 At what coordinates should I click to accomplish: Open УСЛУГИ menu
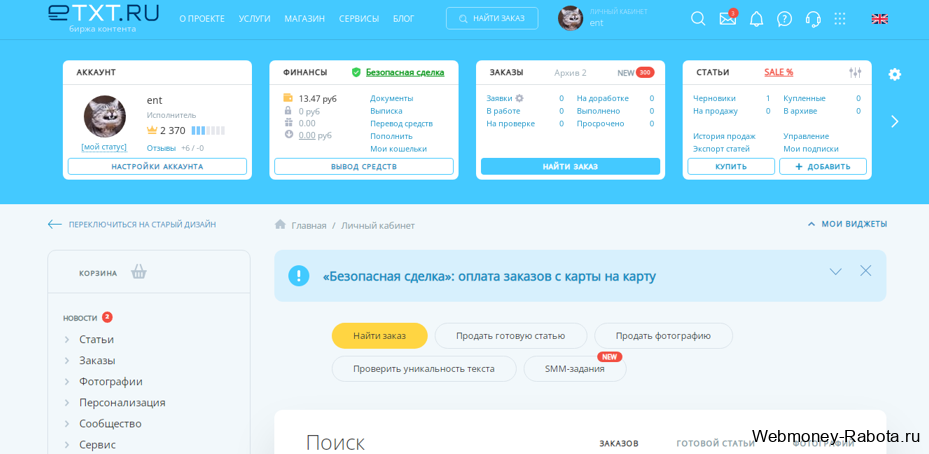pyautogui.click(x=254, y=19)
